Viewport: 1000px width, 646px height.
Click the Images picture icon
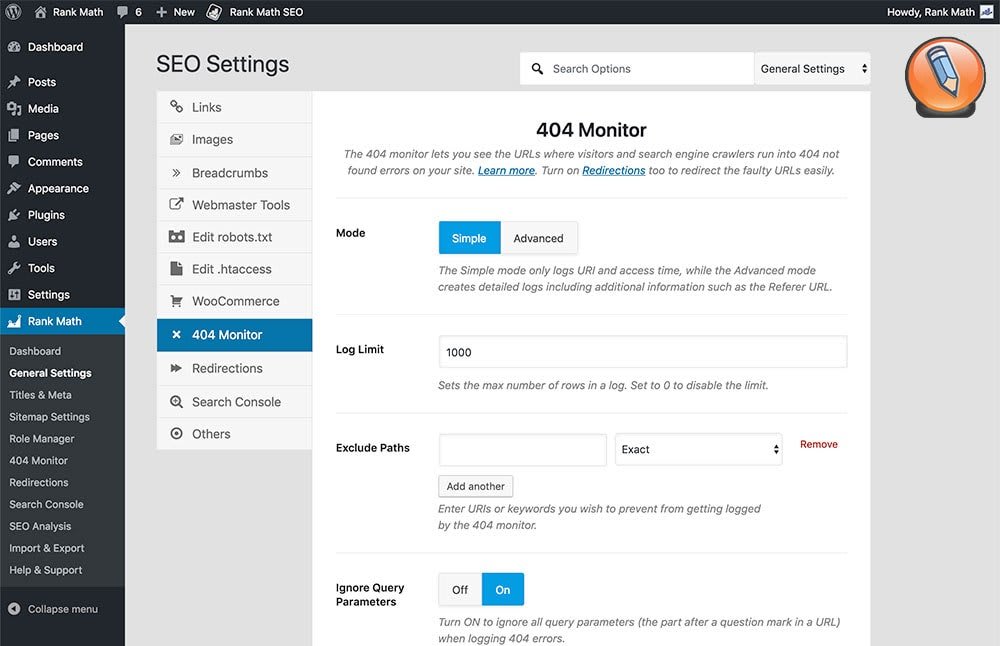[x=177, y=139]
